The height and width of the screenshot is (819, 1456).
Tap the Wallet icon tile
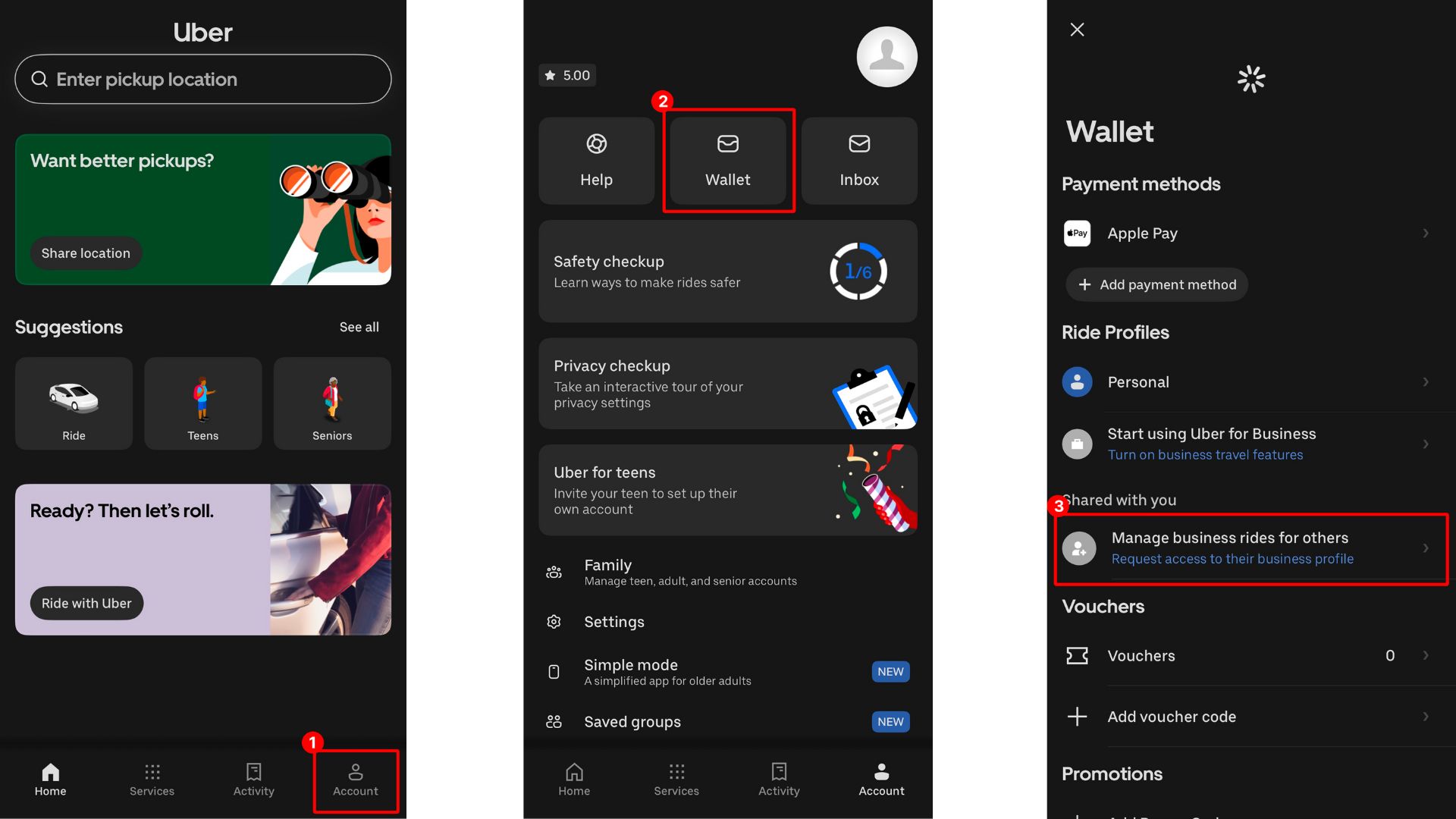pyautogui.click(x=727, y=160)
